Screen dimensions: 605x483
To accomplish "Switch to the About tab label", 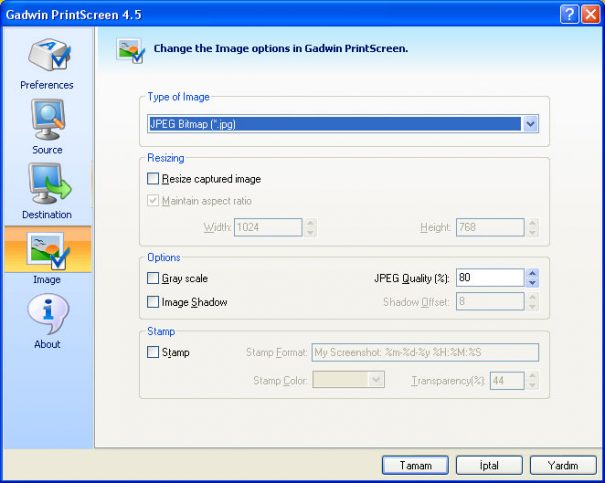I will 47,344.
